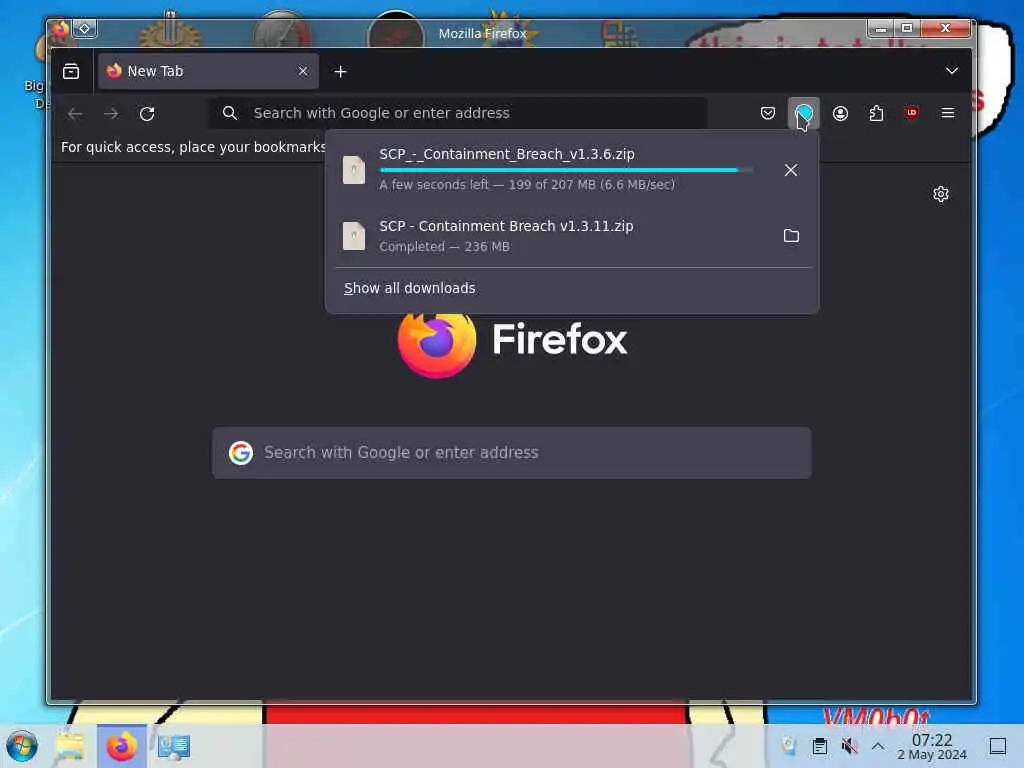1024x768 pixels.
Task: Click the v1.3.6 download progress bar
Action: click(566, 170)
